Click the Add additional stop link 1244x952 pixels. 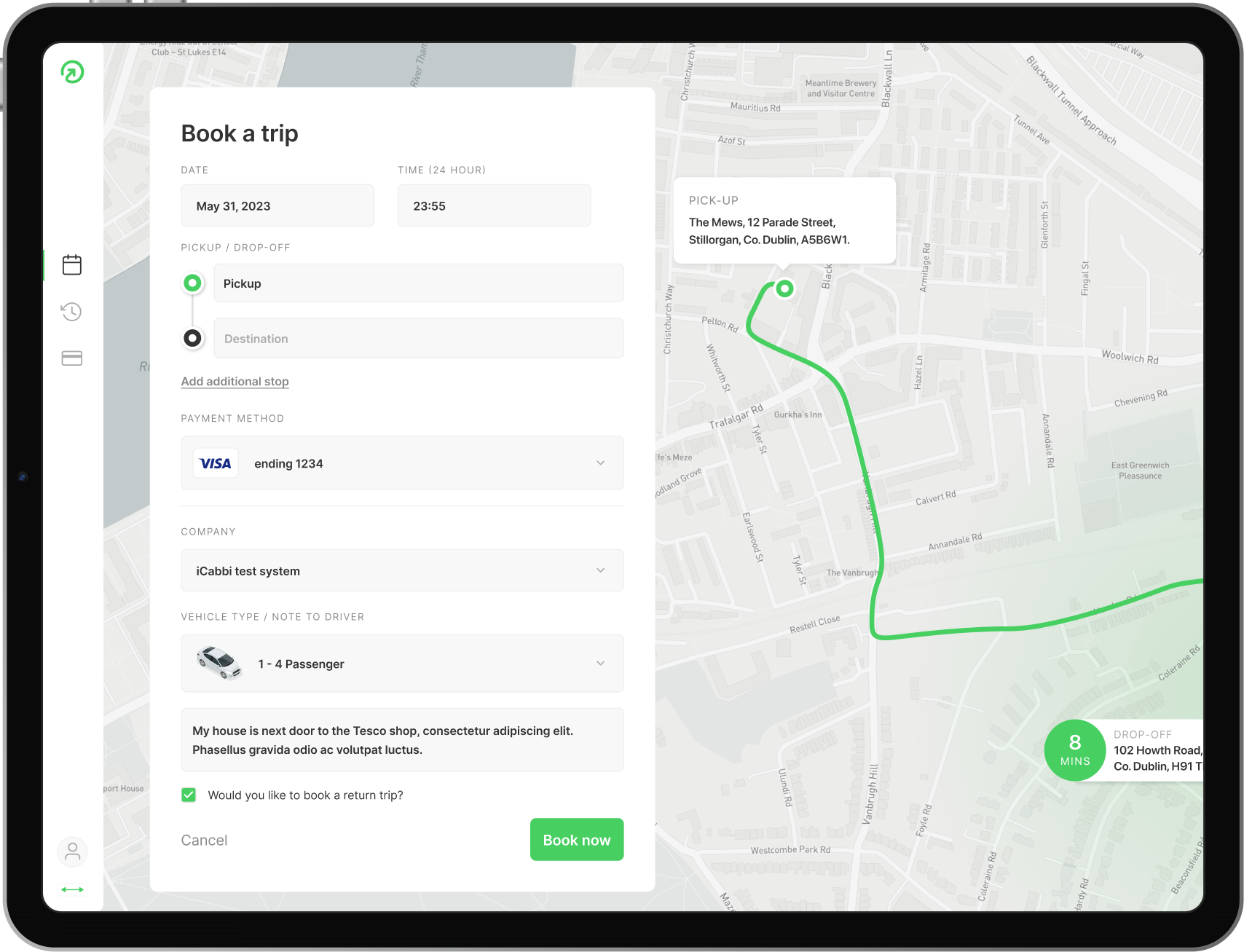click(x=235, y=382)
